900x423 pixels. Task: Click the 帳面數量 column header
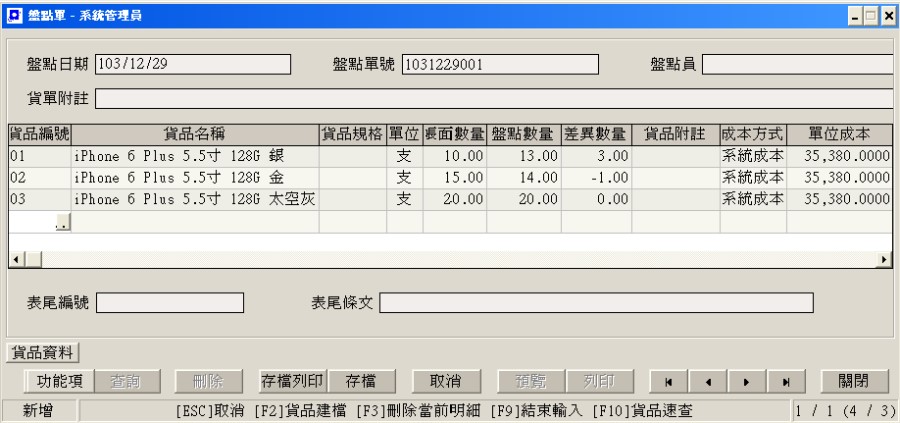coord(455,135)
